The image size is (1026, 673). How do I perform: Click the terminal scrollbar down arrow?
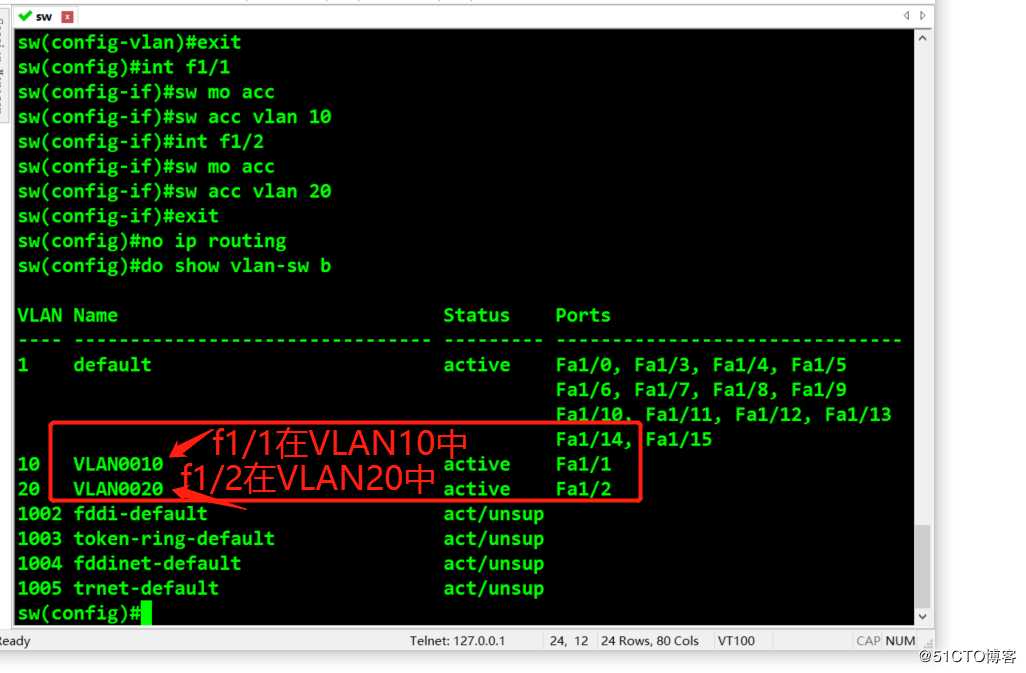(x=922, y=616)
